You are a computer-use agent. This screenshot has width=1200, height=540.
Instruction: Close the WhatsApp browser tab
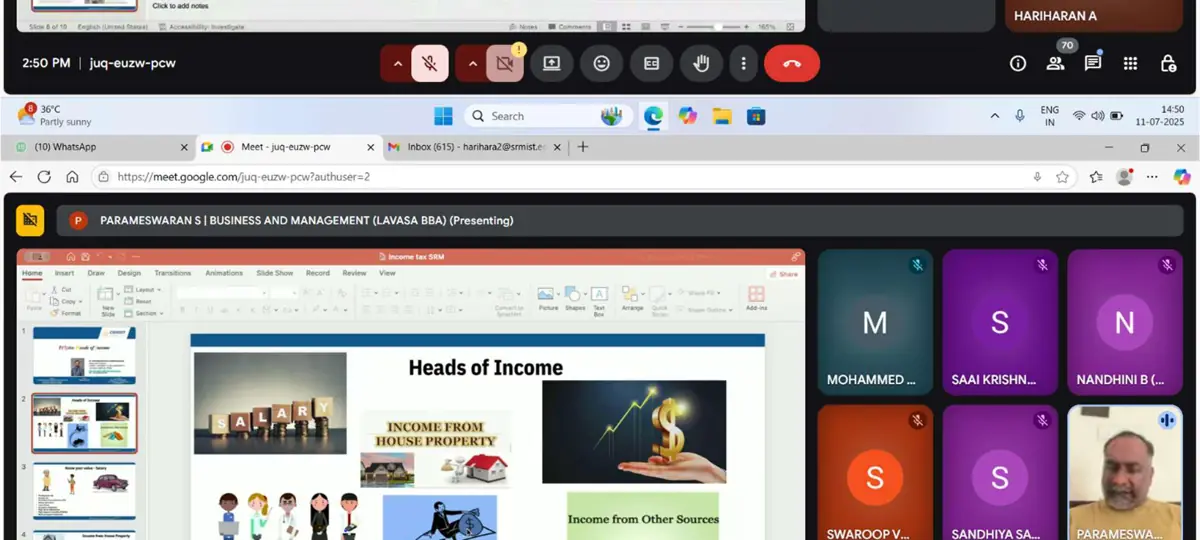(184, 147)
